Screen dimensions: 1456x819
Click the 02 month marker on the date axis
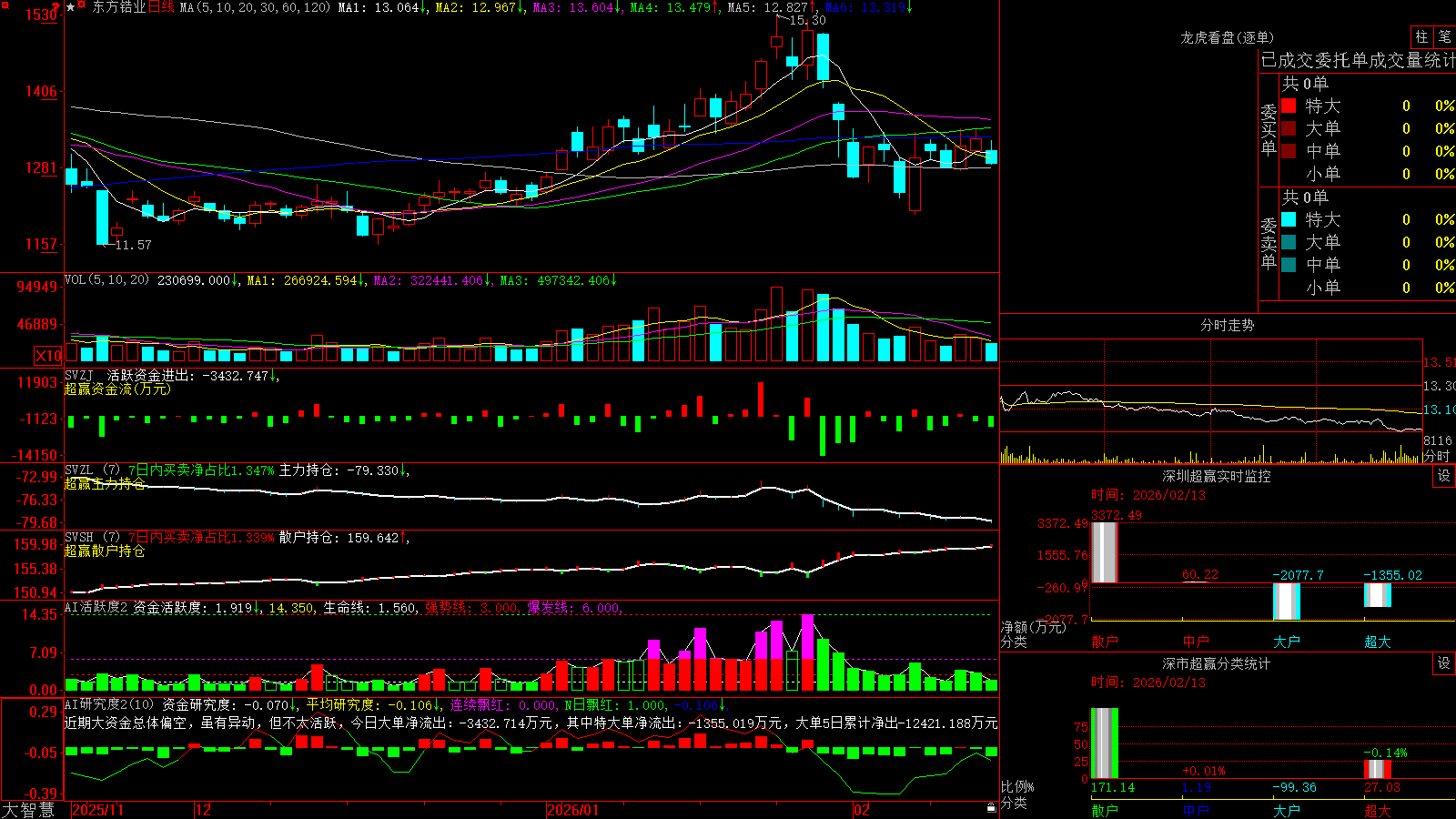[861, 810]
